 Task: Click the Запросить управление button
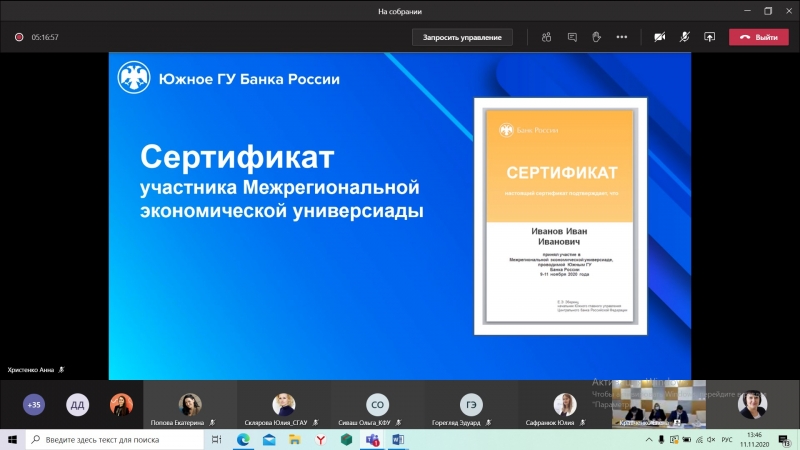pyautogui.click(x=462, y=37)
